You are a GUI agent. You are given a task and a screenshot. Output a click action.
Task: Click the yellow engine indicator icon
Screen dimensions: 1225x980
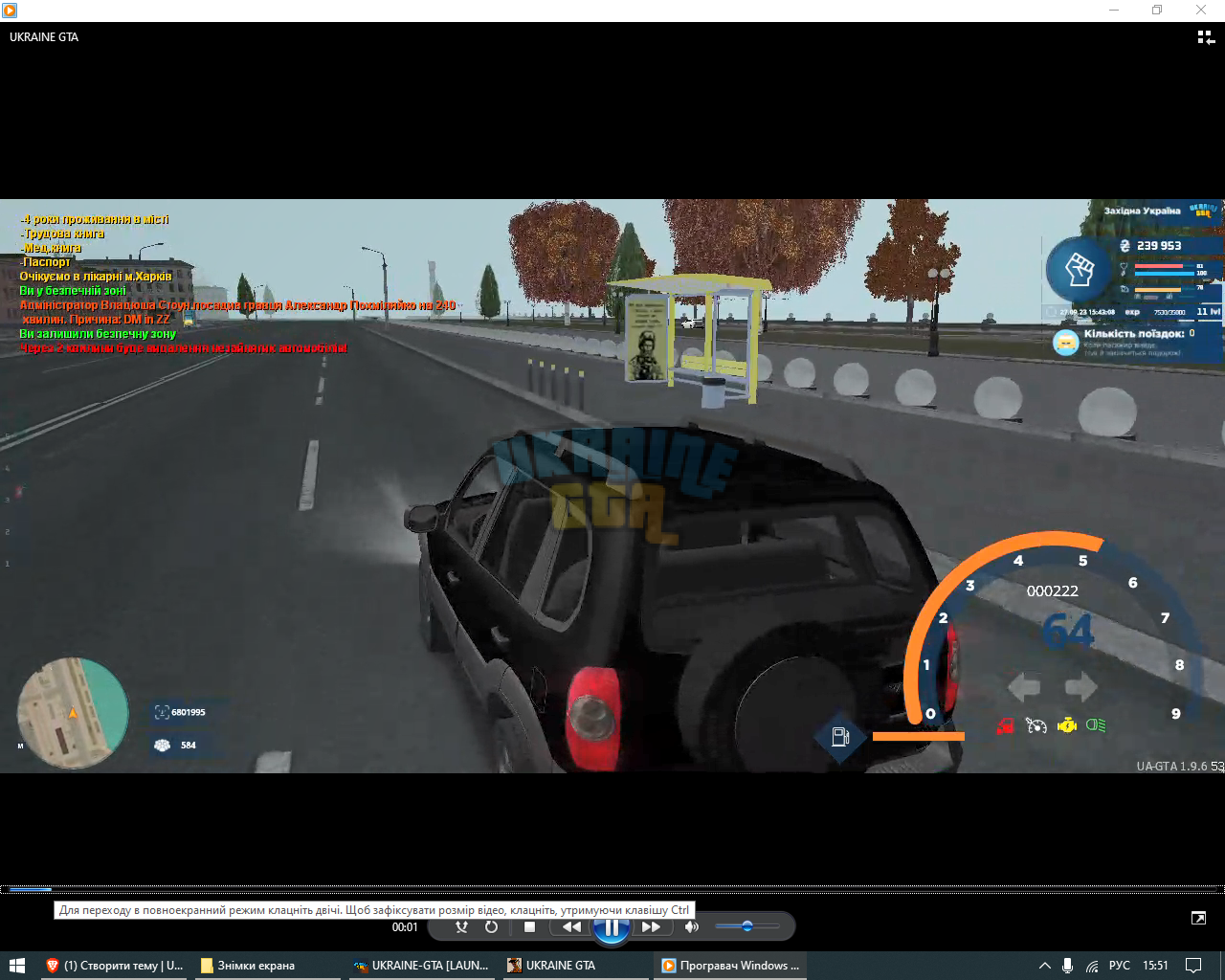[x=1067, y=725]
